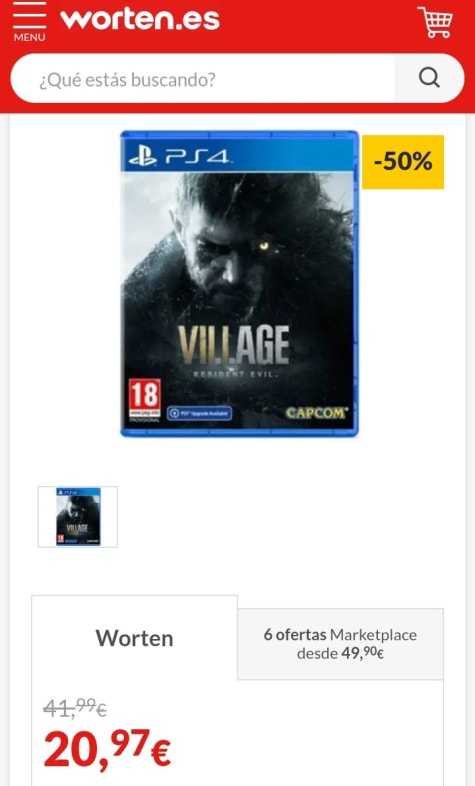Open the shopping cart
Screen dimensions: 475x786
click(x=435, y=22)
